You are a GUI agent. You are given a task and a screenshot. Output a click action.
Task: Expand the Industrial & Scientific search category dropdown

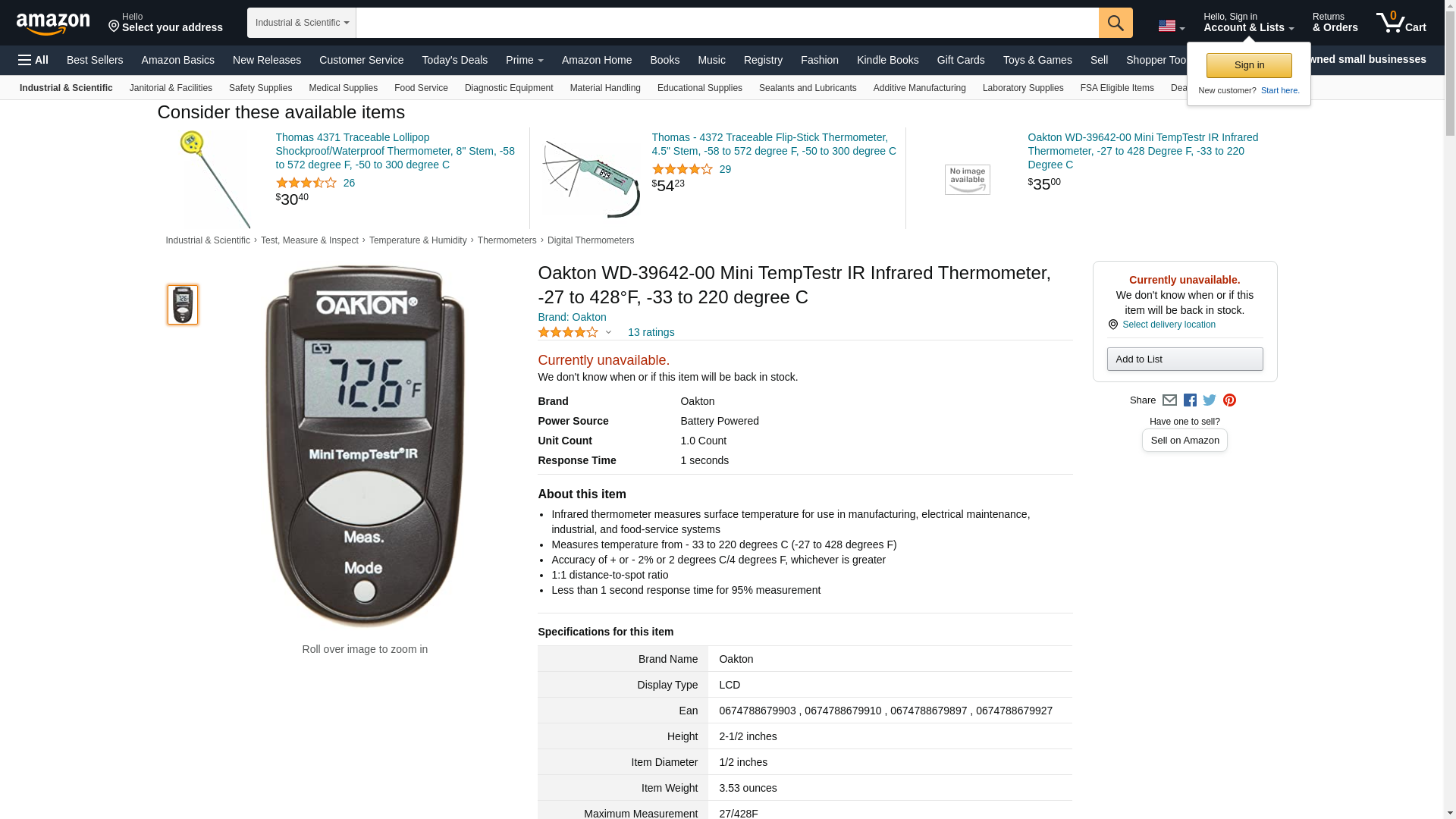pyautogui.click(x=302, y=23)
